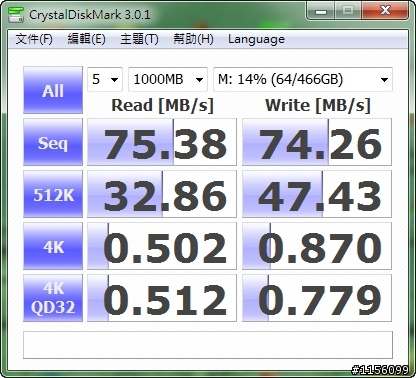Screen dimensions: 416x378
Task: Close the CrystalDiskMark window
Action: (x=385, y=11)
